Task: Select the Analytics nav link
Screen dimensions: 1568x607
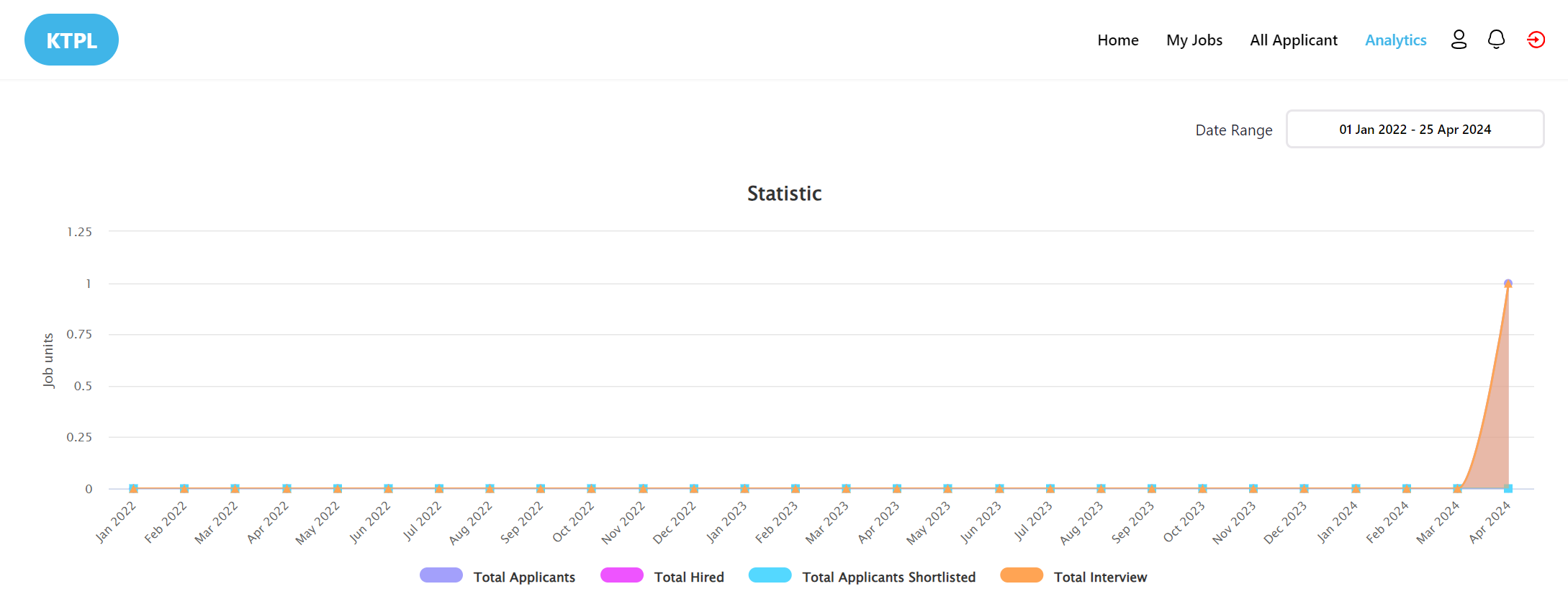Action: coord(1395,40)
